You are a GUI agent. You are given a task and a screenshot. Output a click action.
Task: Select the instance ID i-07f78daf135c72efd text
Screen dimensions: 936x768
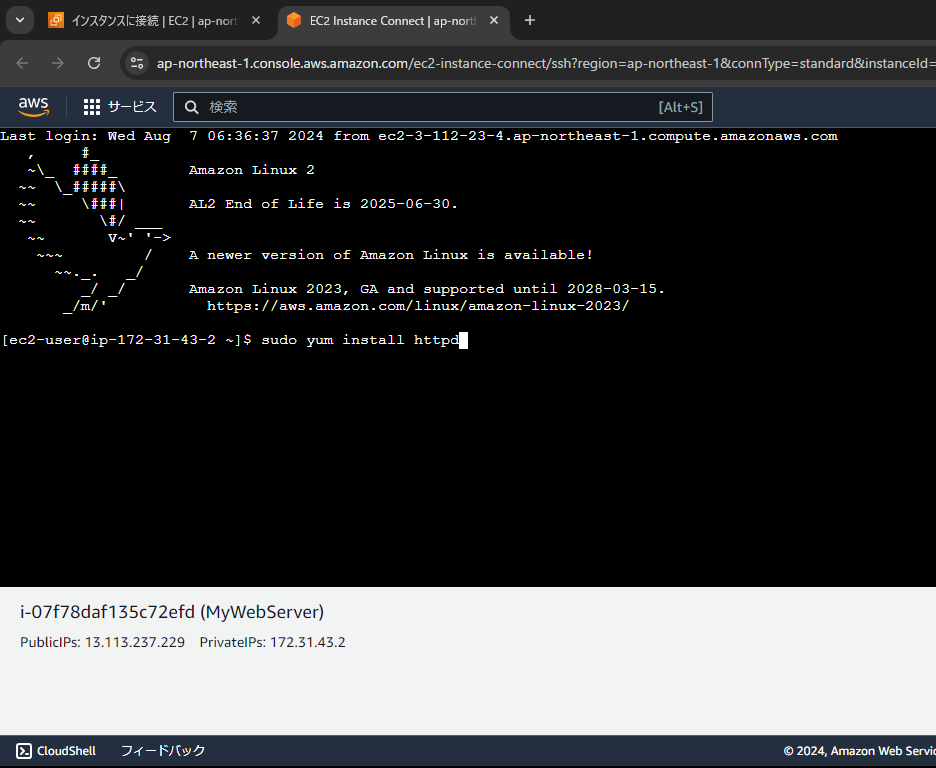click(107, 612)
